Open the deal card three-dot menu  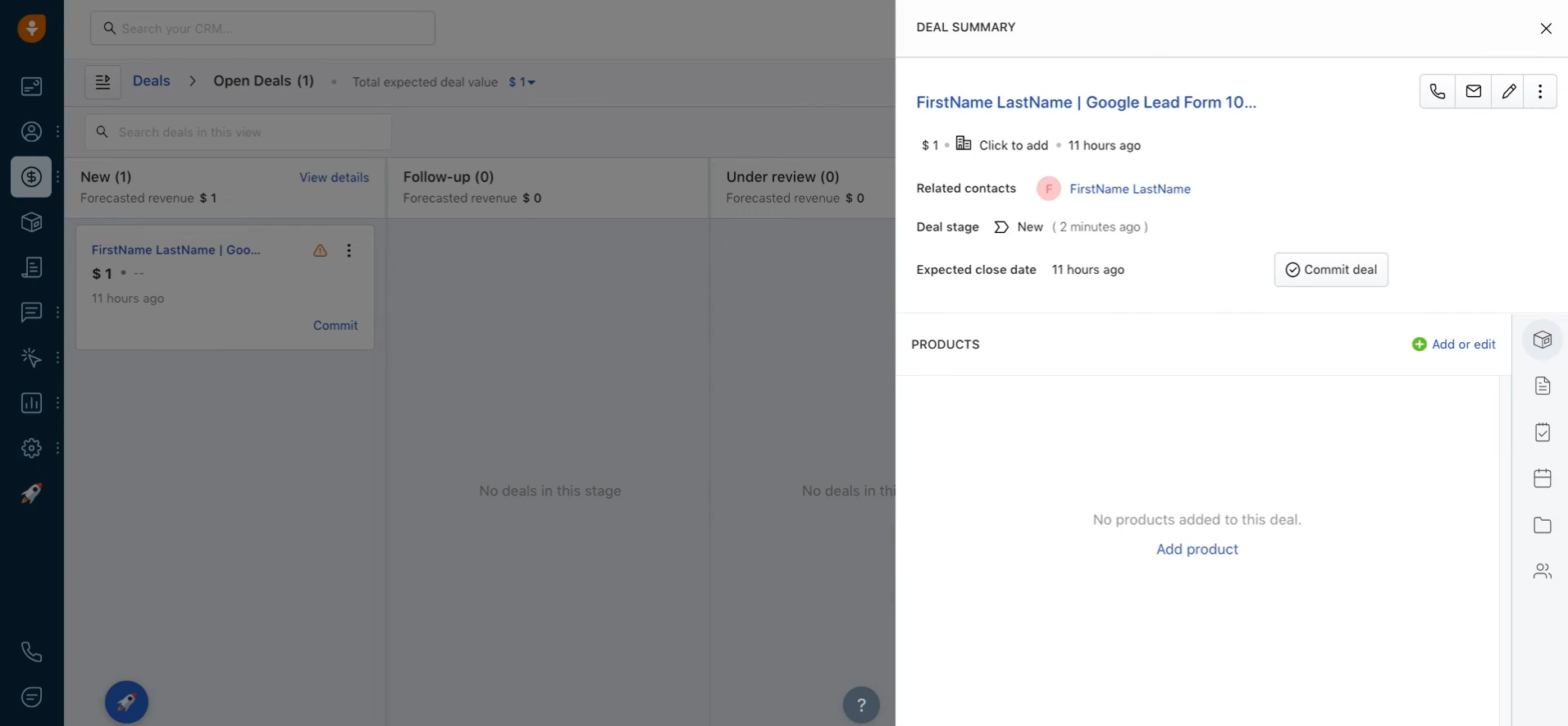(x=349, y=250)
